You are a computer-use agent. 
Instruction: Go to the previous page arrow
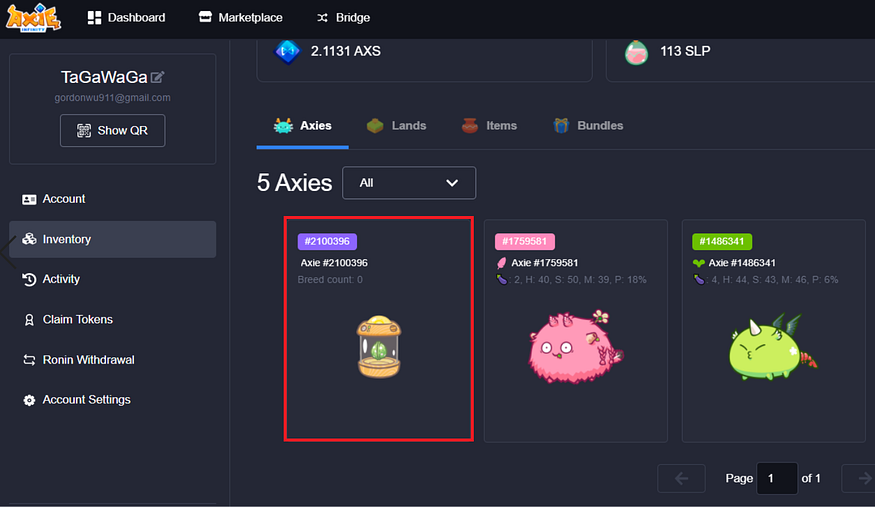681,478
